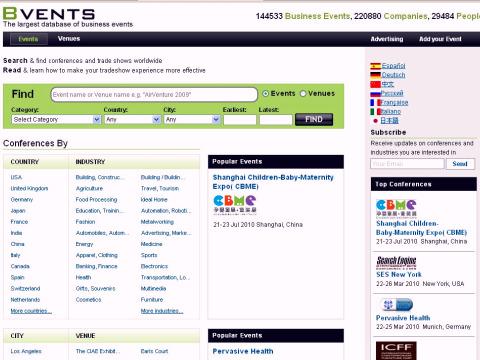Open the SES New York conference link
480x360 pixels.
click(399, 275)
